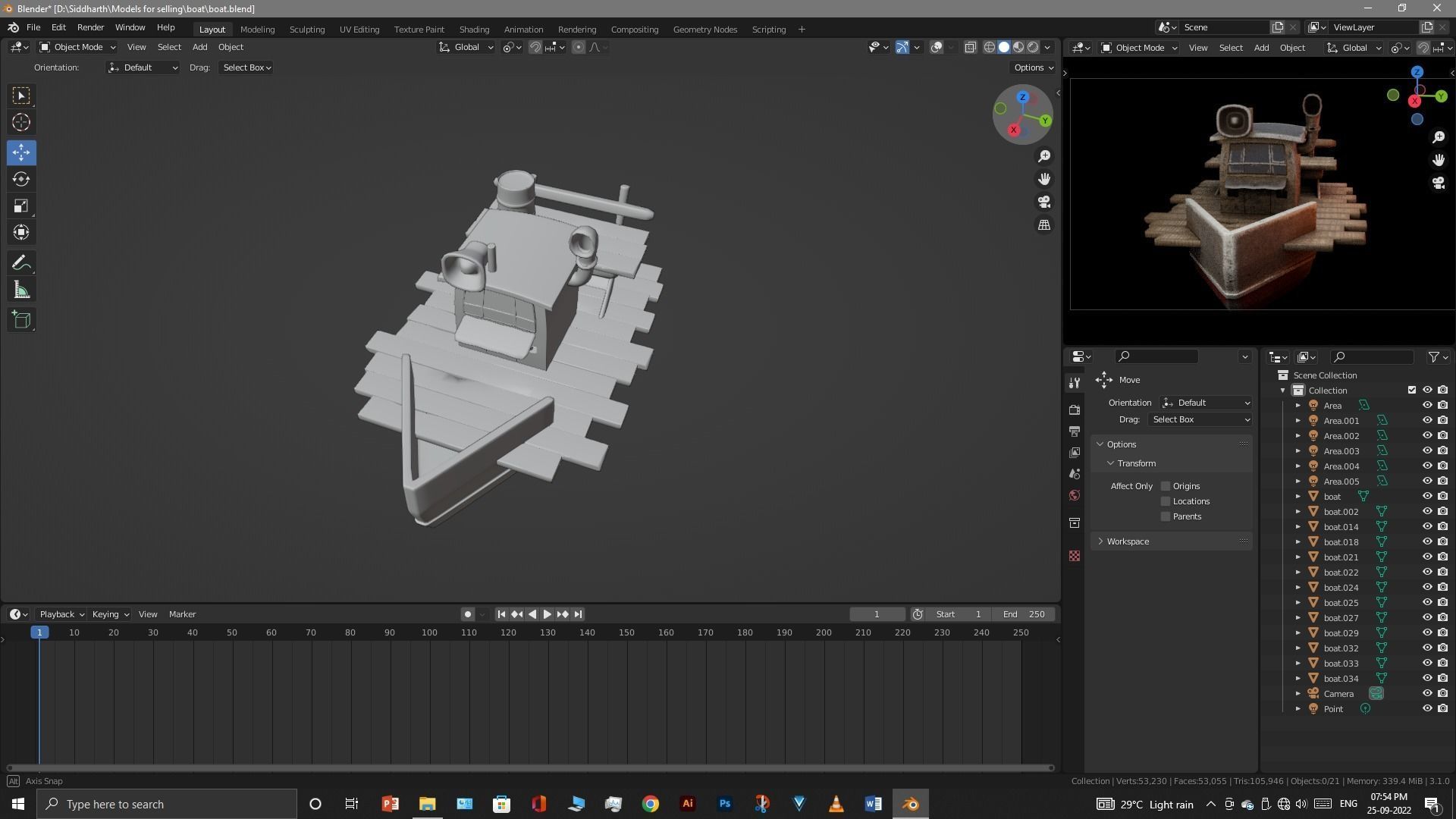Hide the Area.003 light in viewport
Viewport: 1456px width, 819px height.
pos(1426,450)
